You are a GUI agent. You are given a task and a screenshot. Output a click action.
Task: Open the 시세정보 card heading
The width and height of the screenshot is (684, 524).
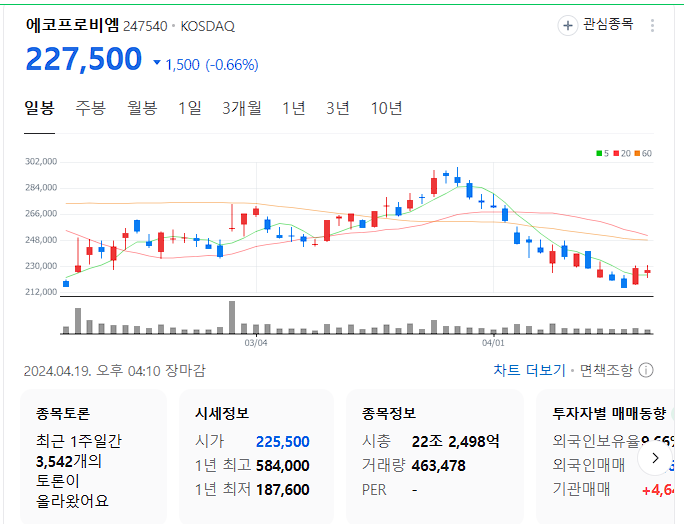(222, 413)
